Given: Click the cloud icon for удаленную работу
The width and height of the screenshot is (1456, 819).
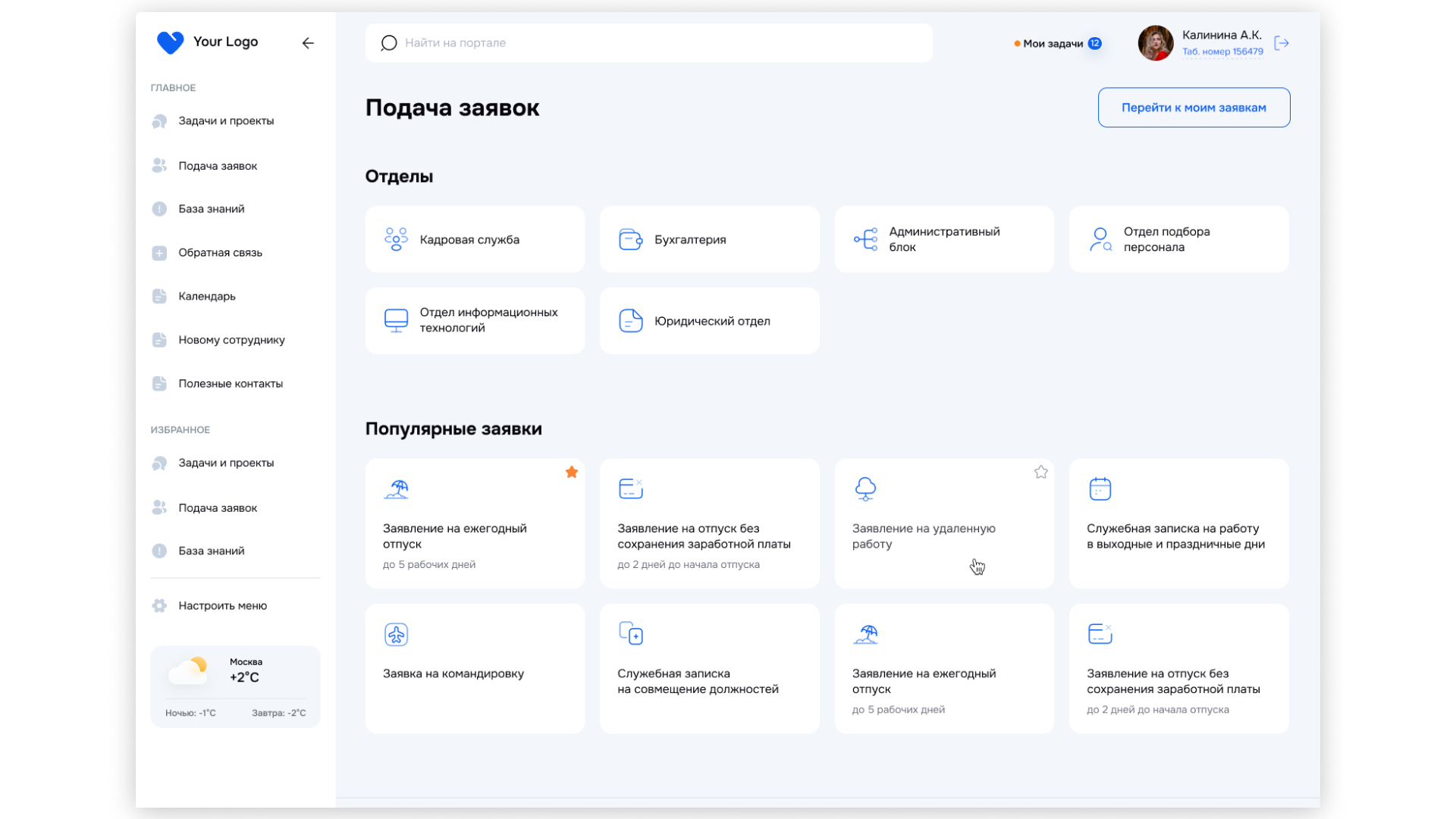Looking at the screenshot, I should pyautogui.click(x=865, y=489).
